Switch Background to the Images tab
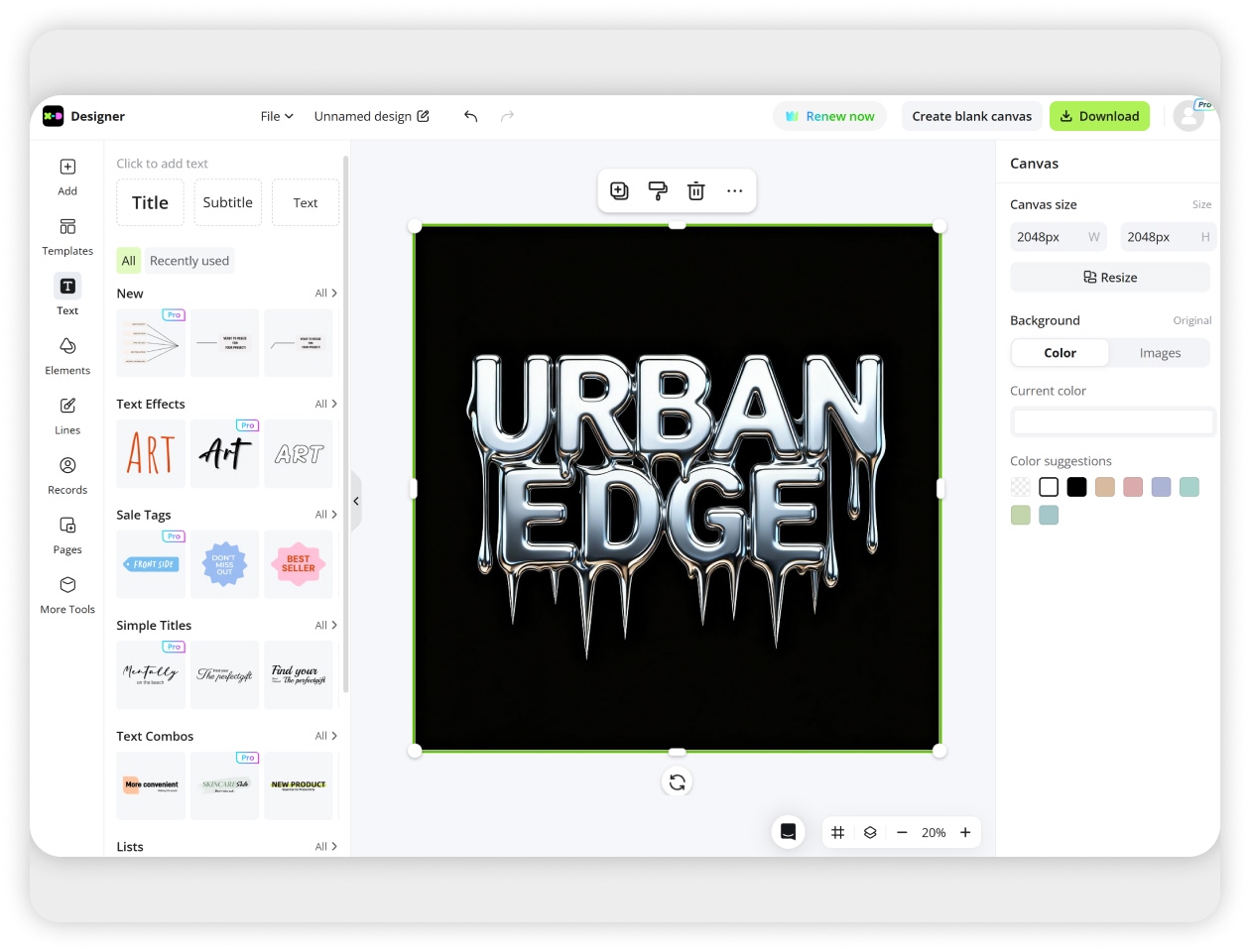This screenshot has width=1250, height=952. tap(1160, 352)
